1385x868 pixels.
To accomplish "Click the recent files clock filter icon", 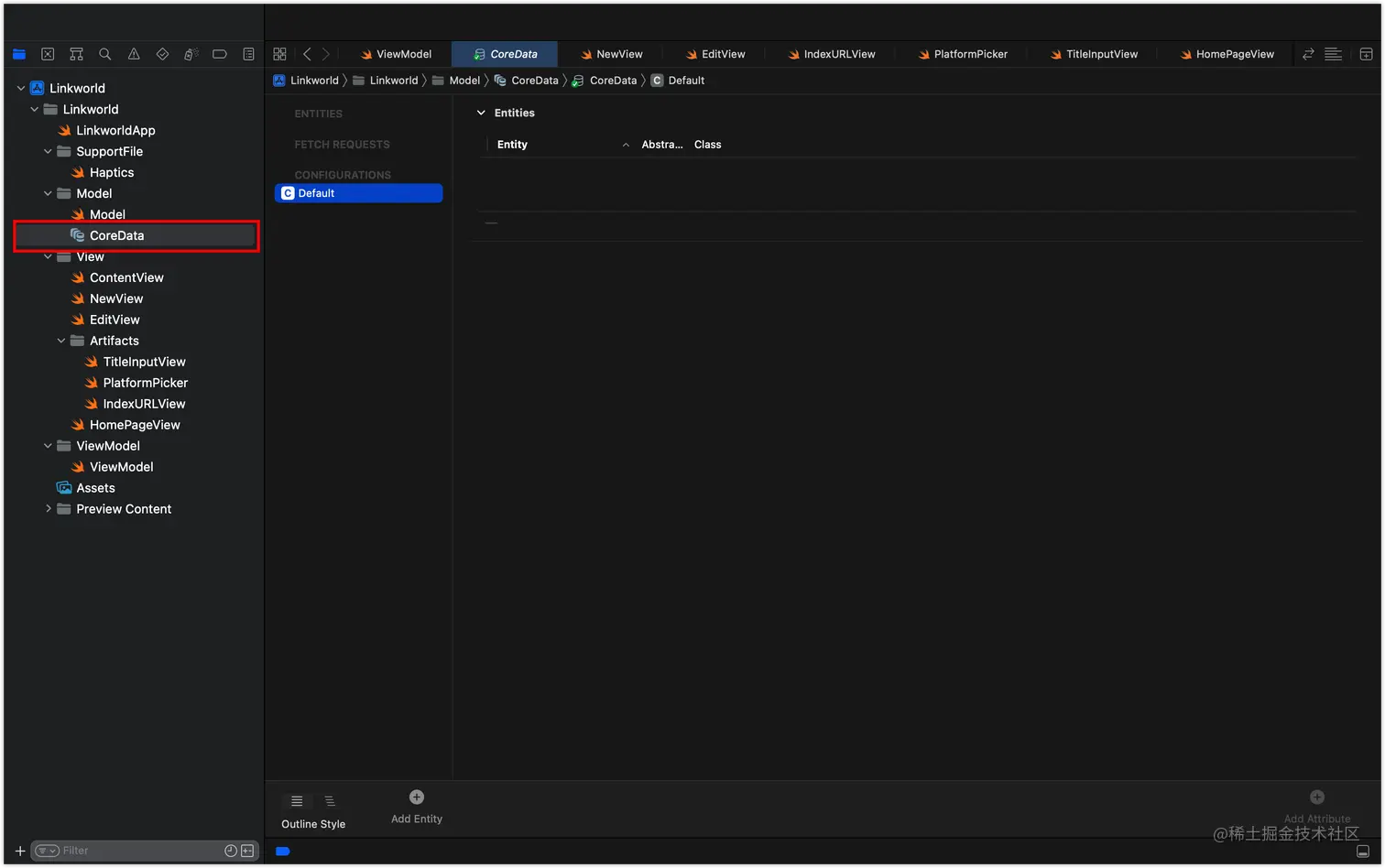I will point(231,851).
